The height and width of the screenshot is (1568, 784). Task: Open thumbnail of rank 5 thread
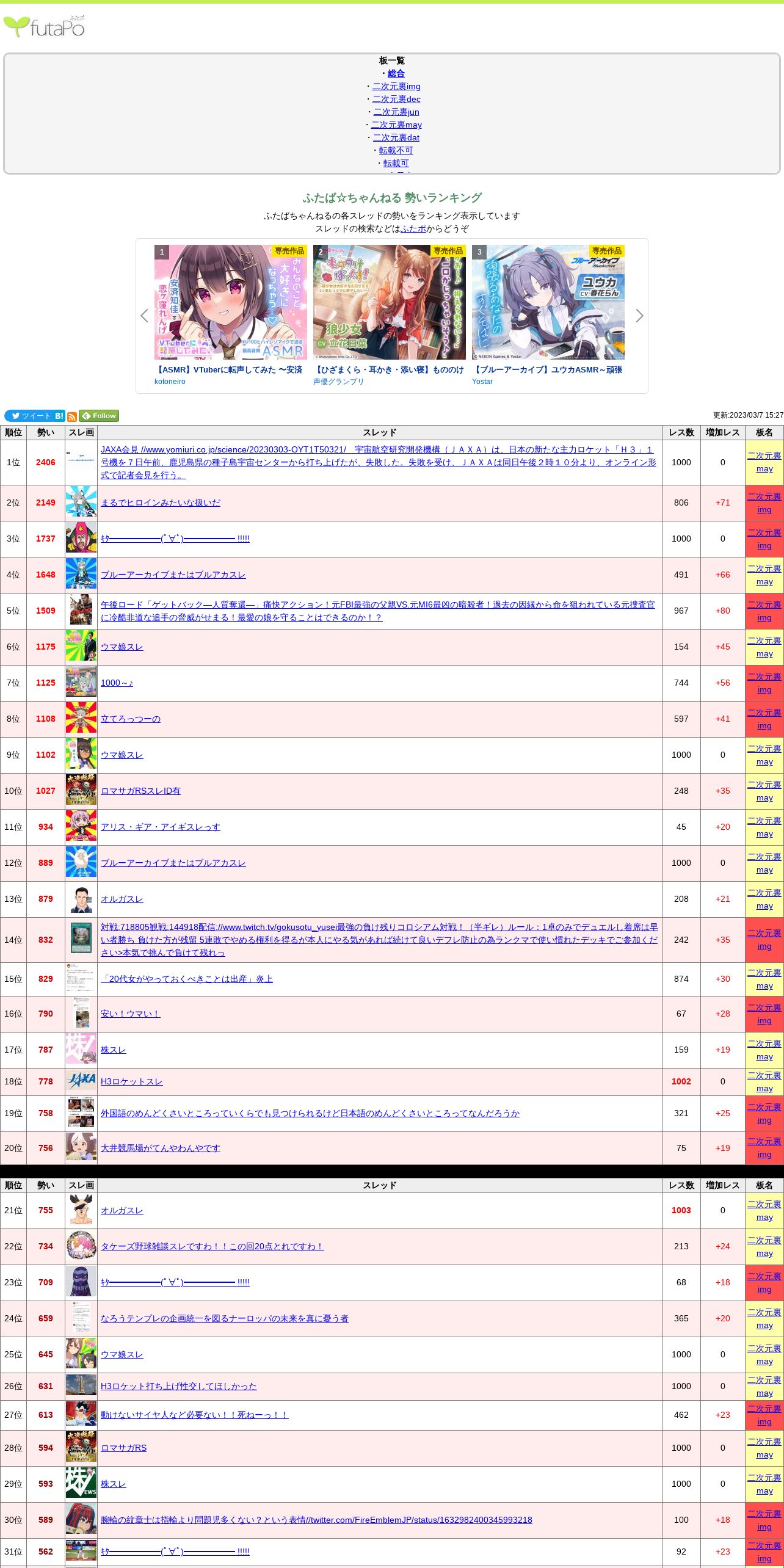(x=81, y=611)
